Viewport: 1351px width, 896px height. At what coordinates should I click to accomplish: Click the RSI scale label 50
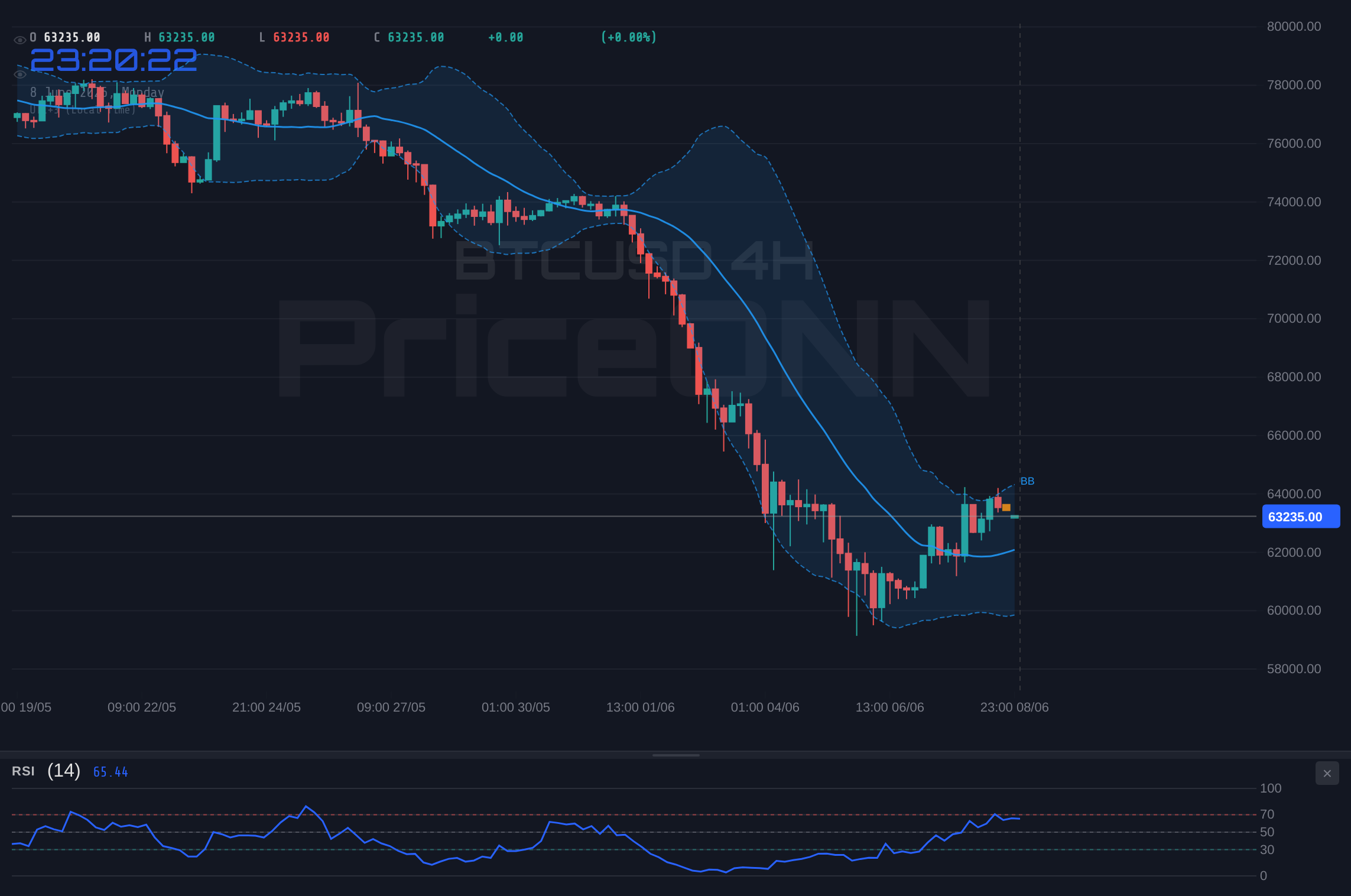point(1267,832)
